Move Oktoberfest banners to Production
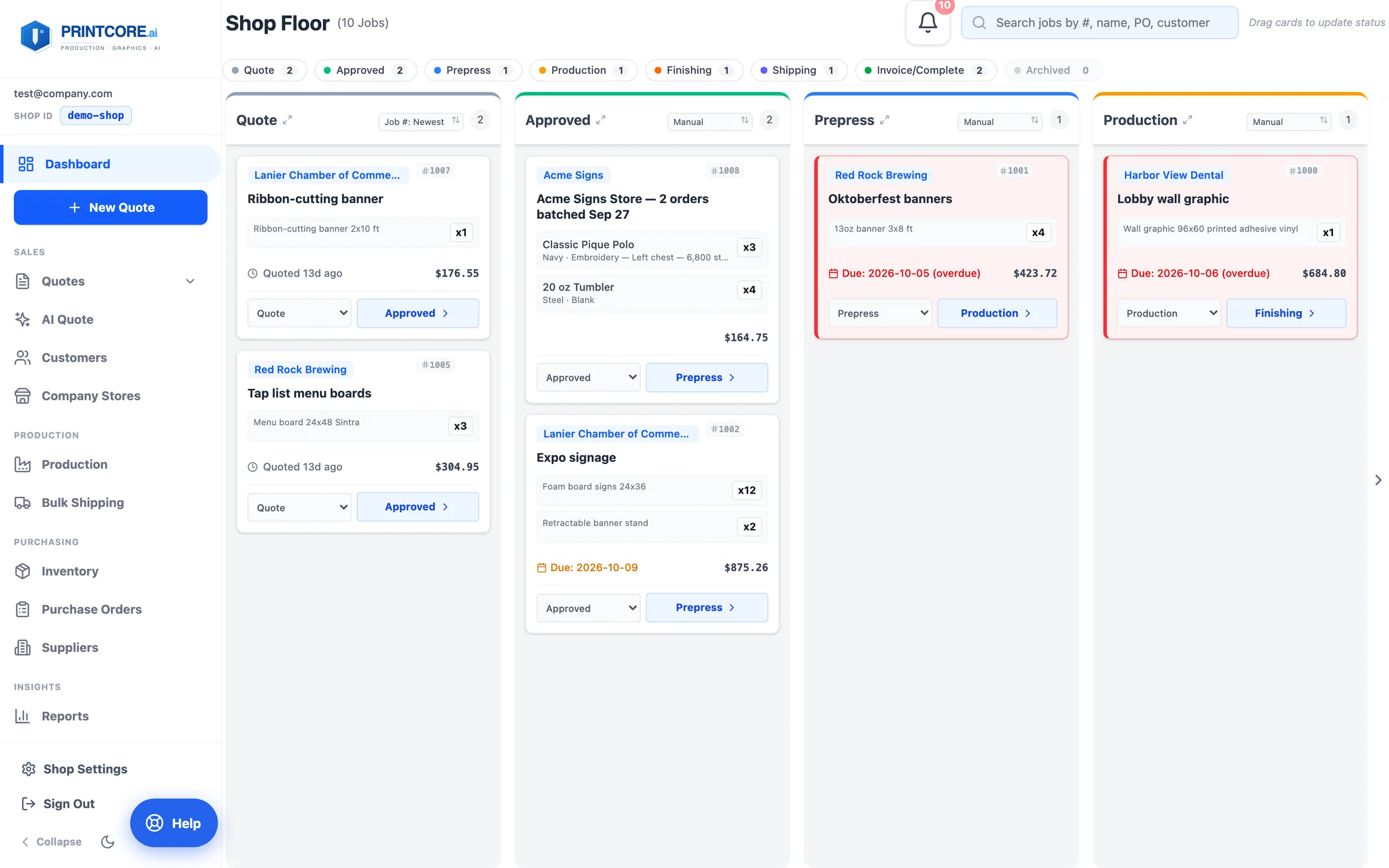Screen dimensions: 1389x868 point(997,313)
